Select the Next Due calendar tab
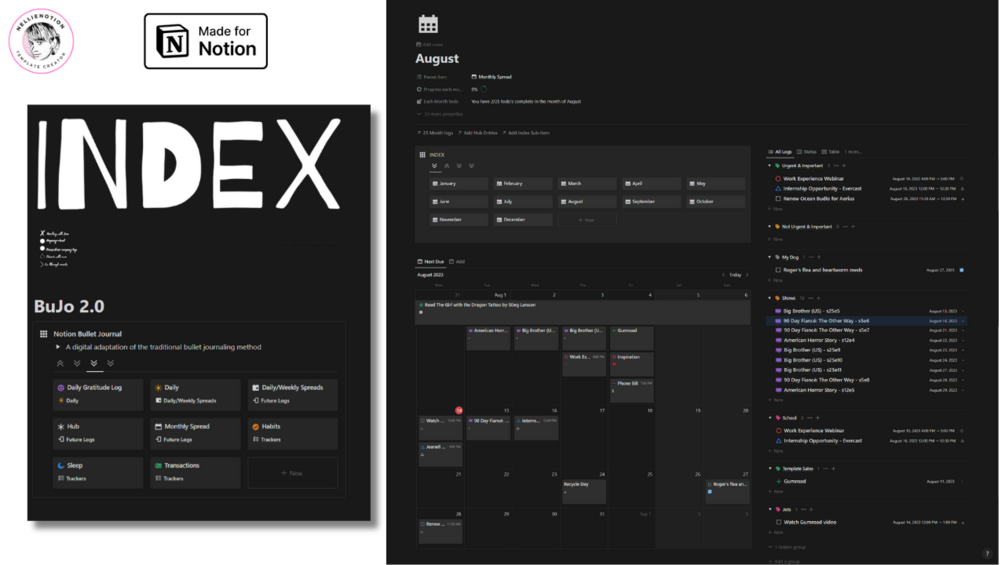 click(430, 261)
